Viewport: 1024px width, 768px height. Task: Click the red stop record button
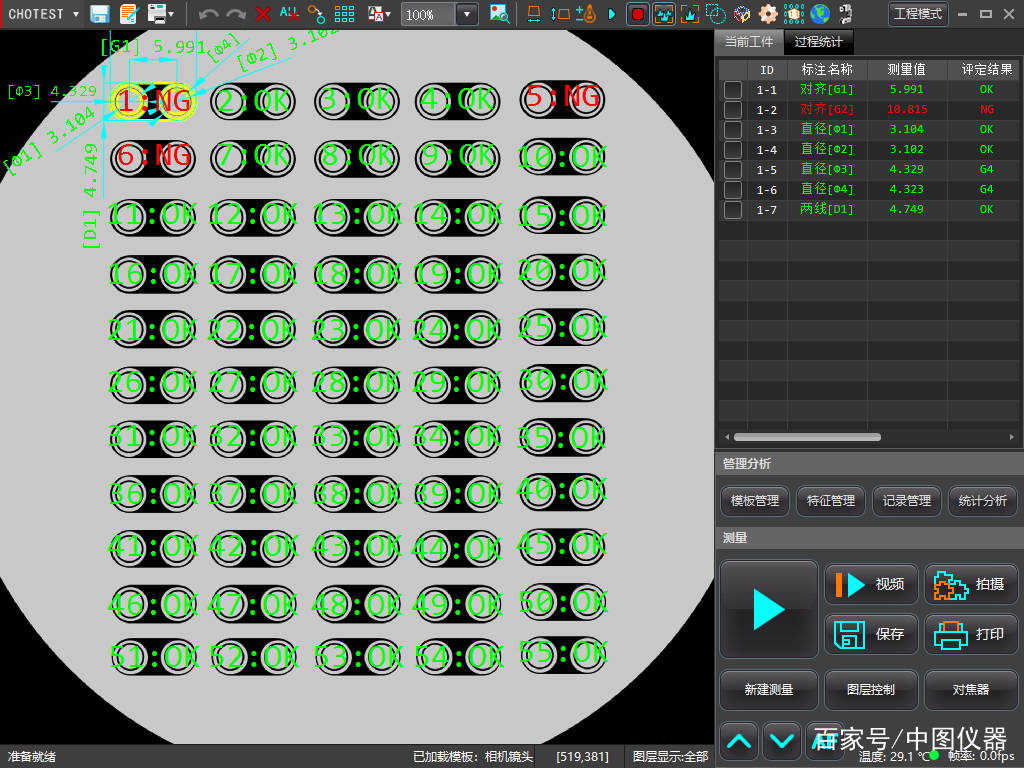pyautogui.click(x=637, y=14)
